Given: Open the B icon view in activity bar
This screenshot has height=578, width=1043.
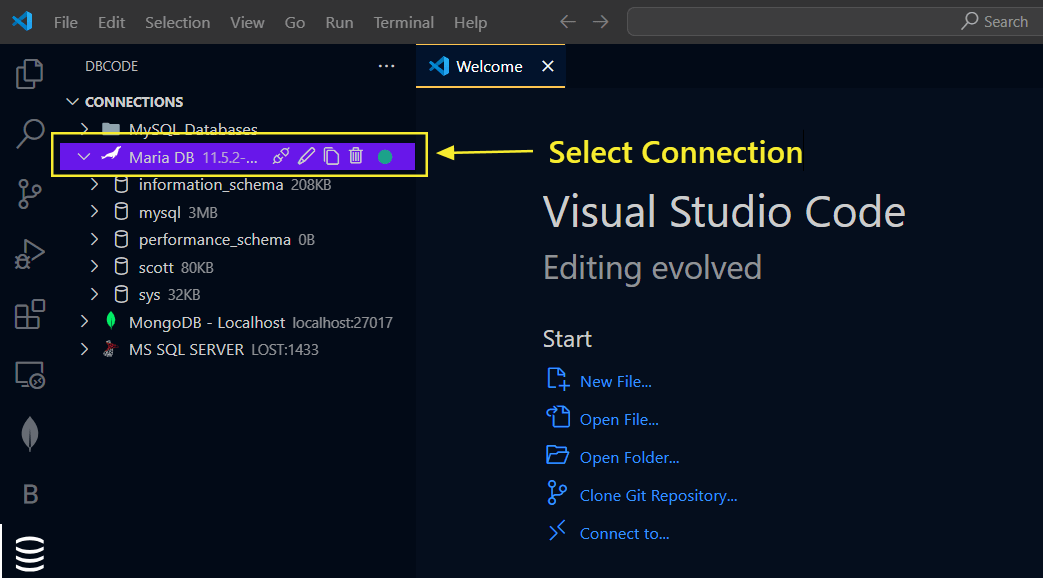Looking at the screenshot, I should coord(30,494).
